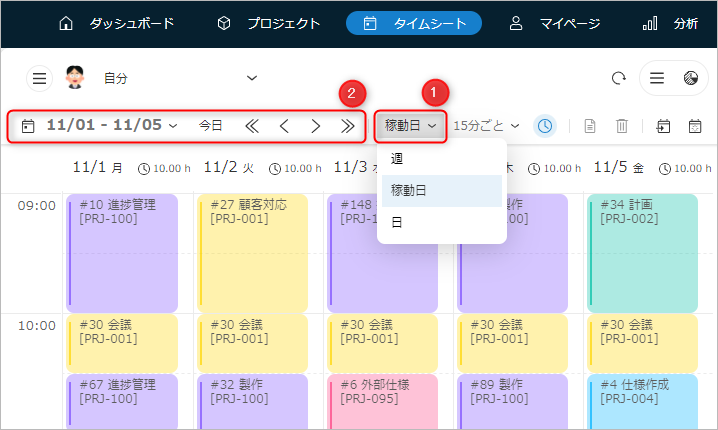Jump back with the double-left arrow
718x430 pixels.
tap(252, 126)
